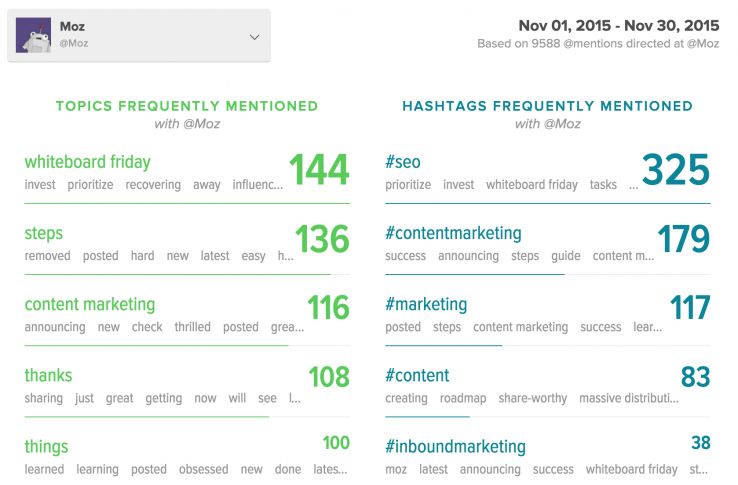
Task: Select the 'whiteboard friday' topic
Action: 87,162
